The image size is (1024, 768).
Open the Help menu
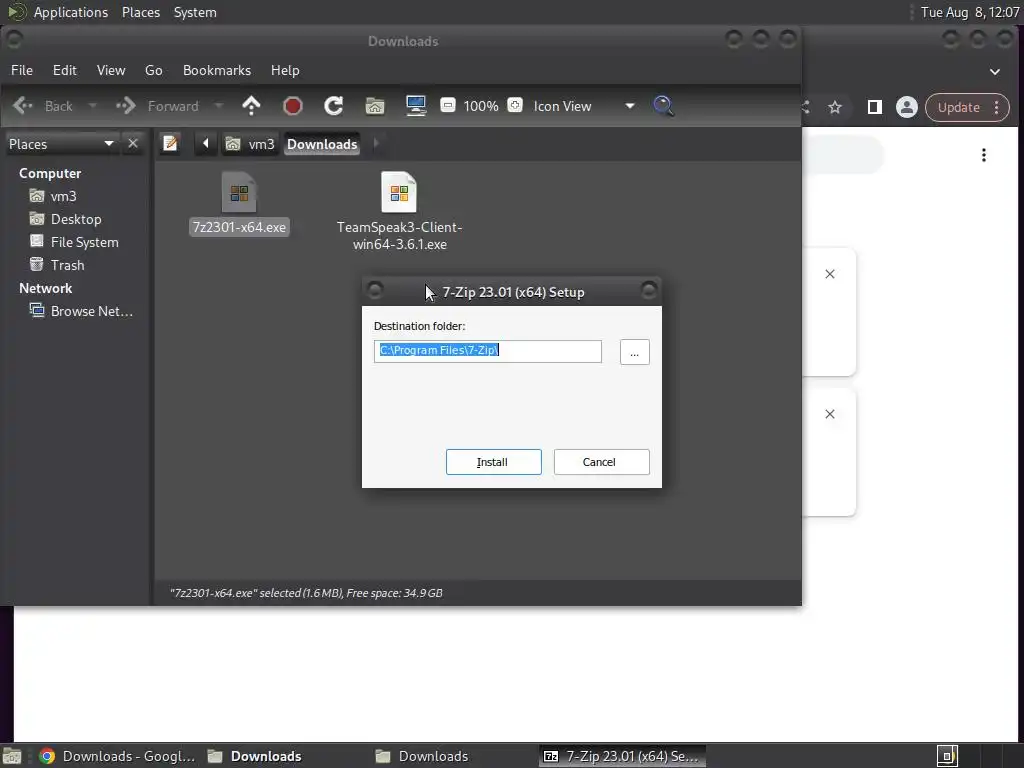tap(285, 70)
